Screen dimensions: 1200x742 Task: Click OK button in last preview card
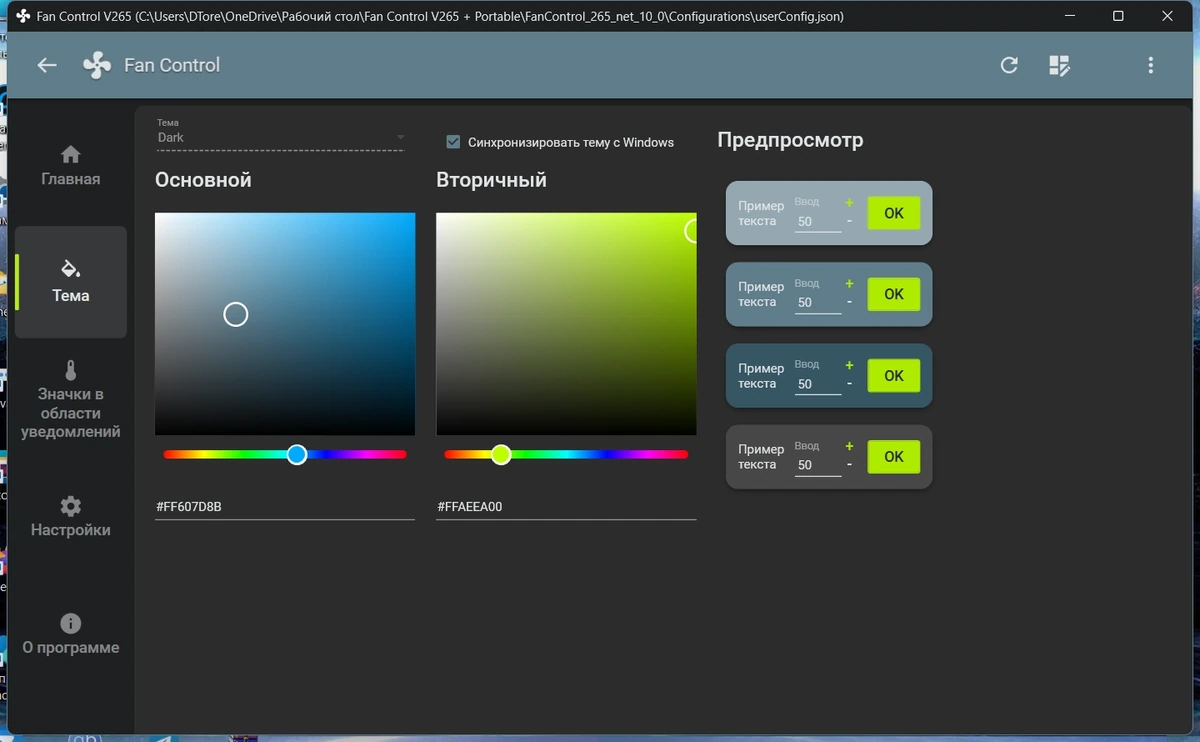click(x=893, y=457)
